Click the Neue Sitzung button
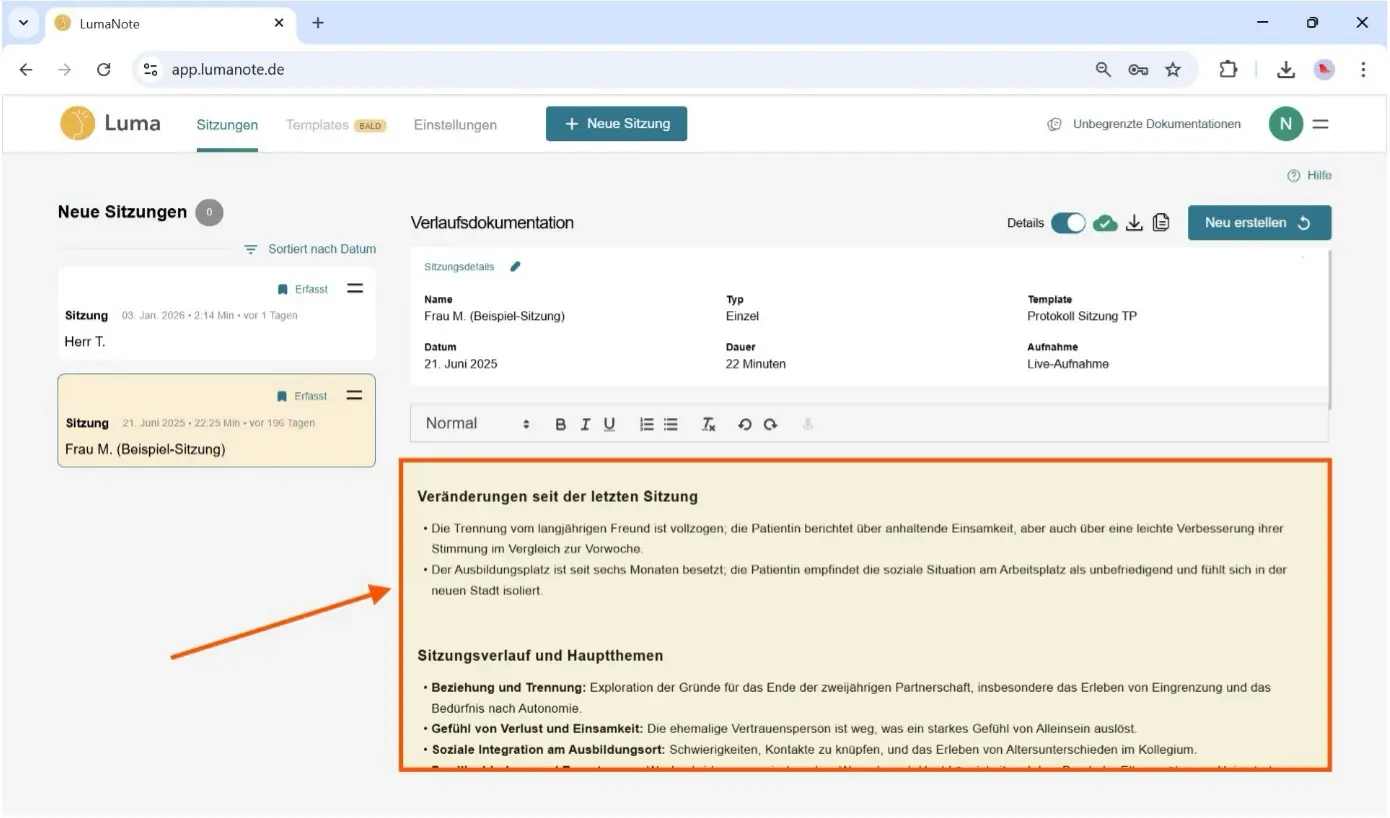The image size is (1390, 818). click(x=616, y=124)
